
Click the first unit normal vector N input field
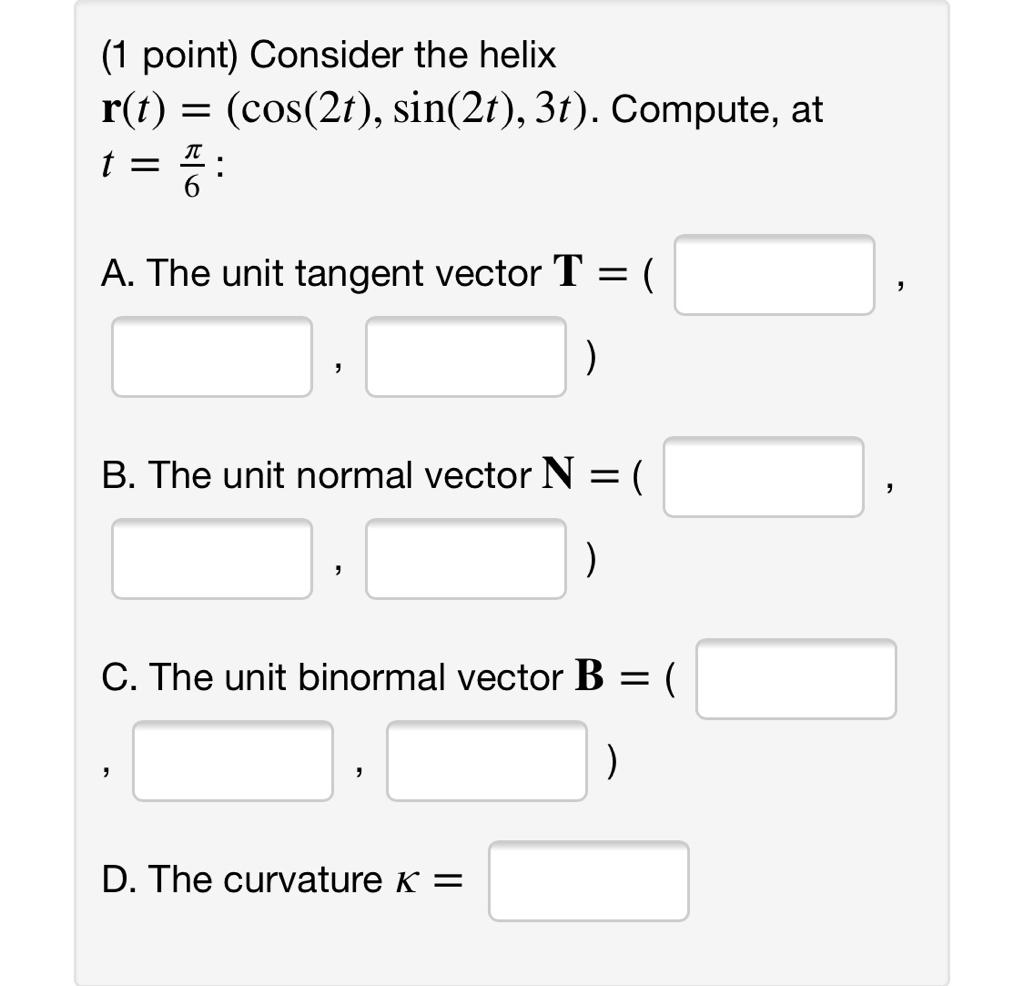coord(765,478)
